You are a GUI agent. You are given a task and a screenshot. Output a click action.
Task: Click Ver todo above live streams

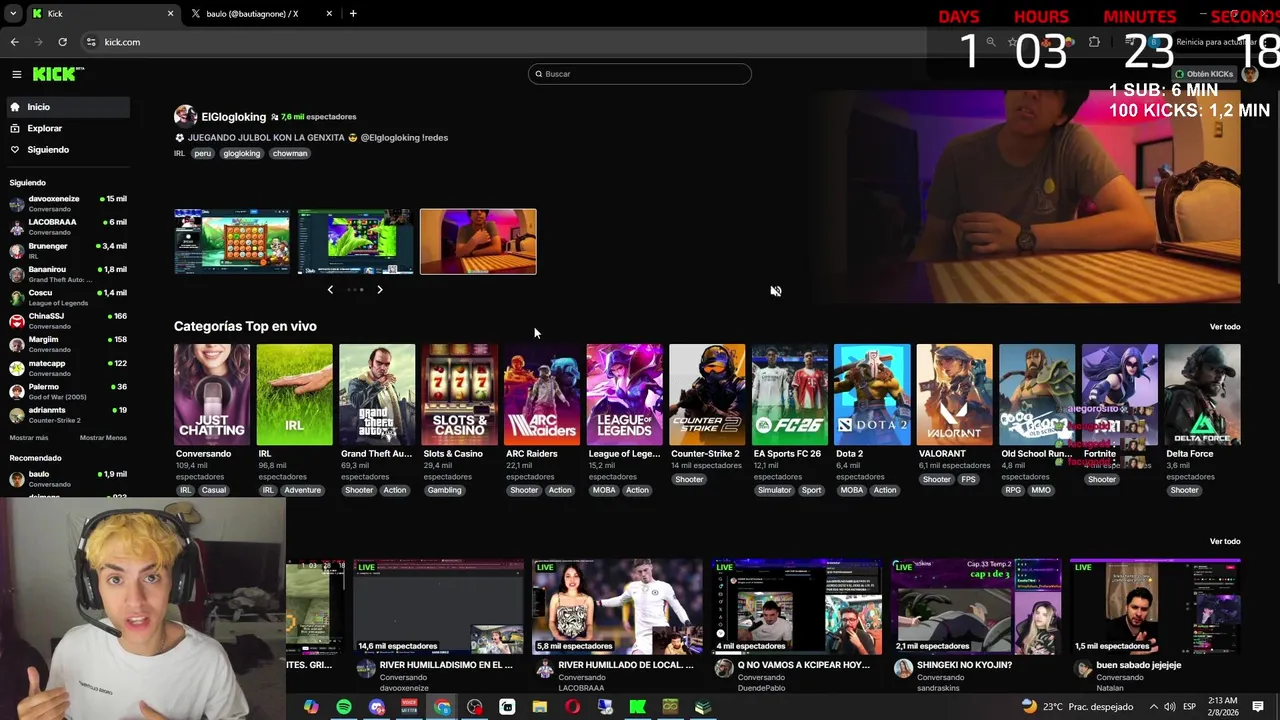click(1225, 542)
